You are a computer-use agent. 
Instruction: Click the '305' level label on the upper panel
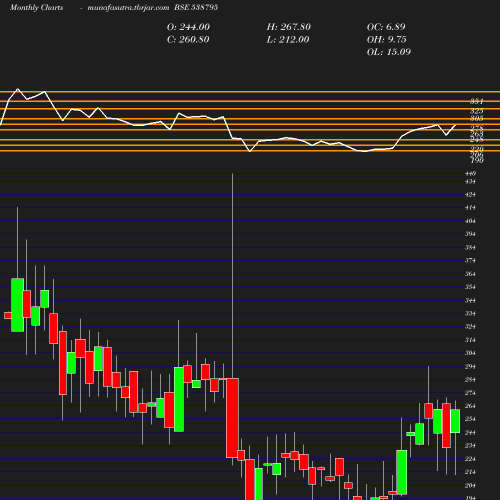477,118
